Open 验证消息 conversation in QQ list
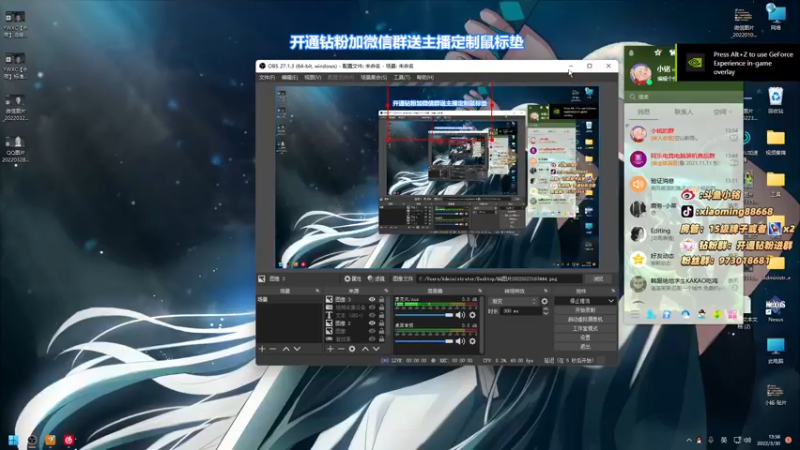This screenshot has width=800, height=450. coord(684,184)
